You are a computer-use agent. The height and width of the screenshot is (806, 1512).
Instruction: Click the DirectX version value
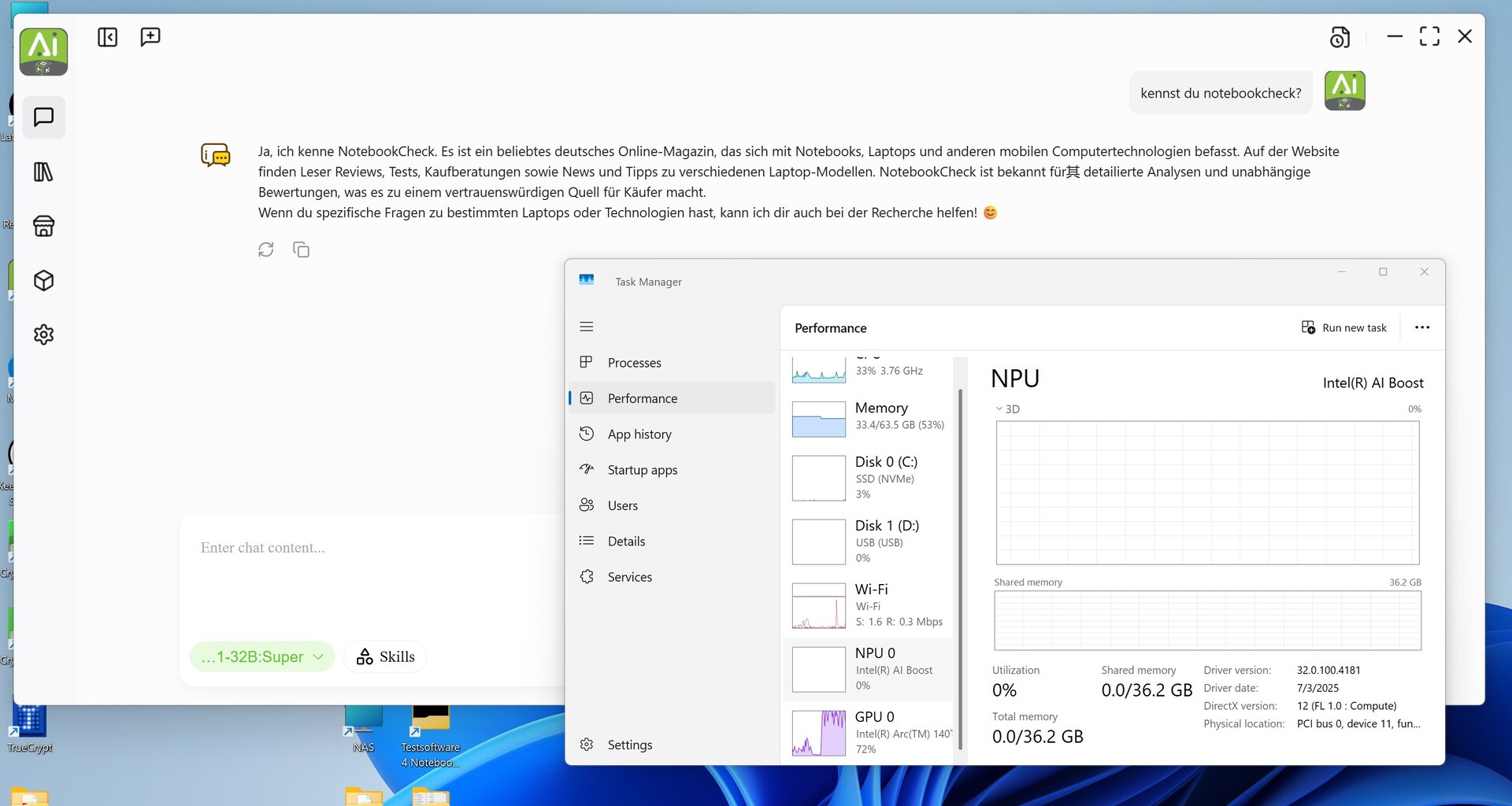[x=1347, y=706]
